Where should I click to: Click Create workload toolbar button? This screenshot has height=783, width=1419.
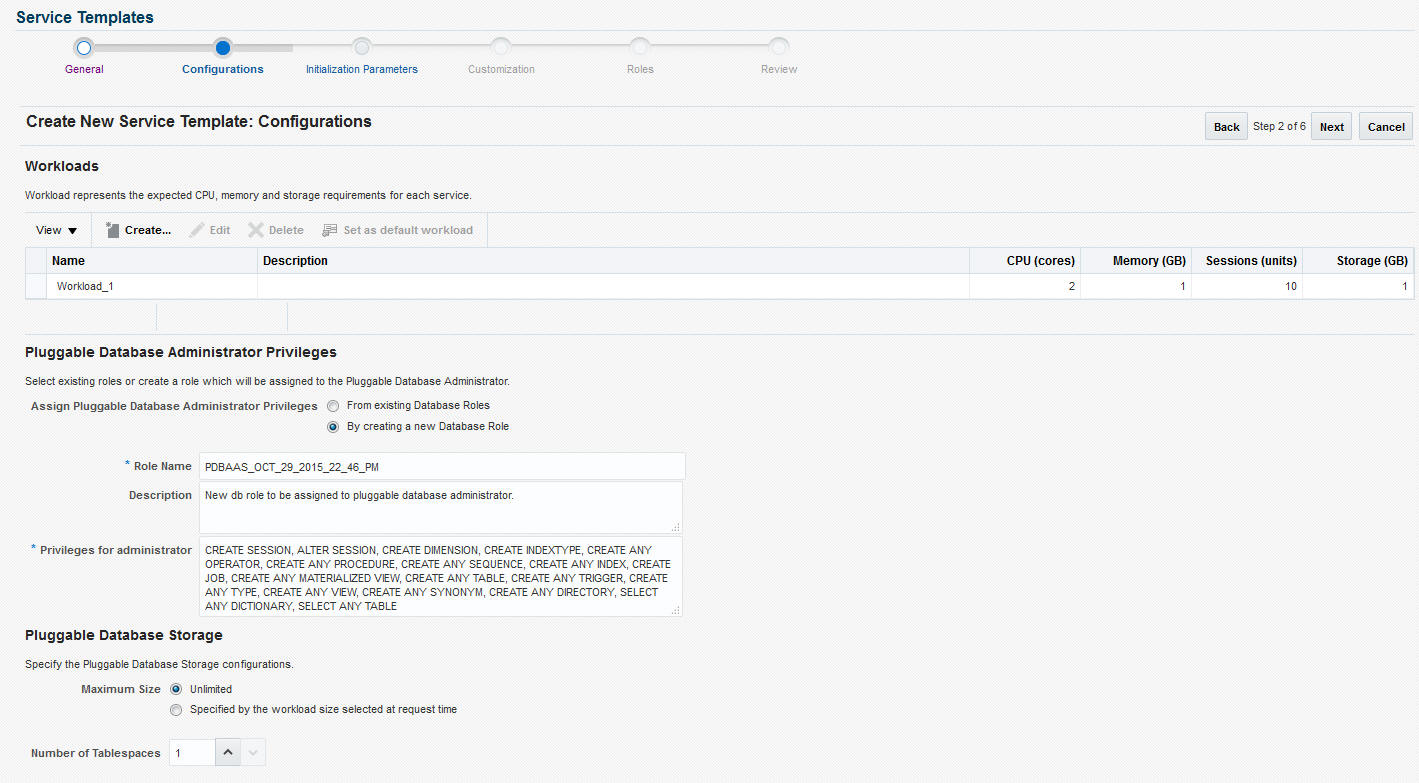pos(138,230)
